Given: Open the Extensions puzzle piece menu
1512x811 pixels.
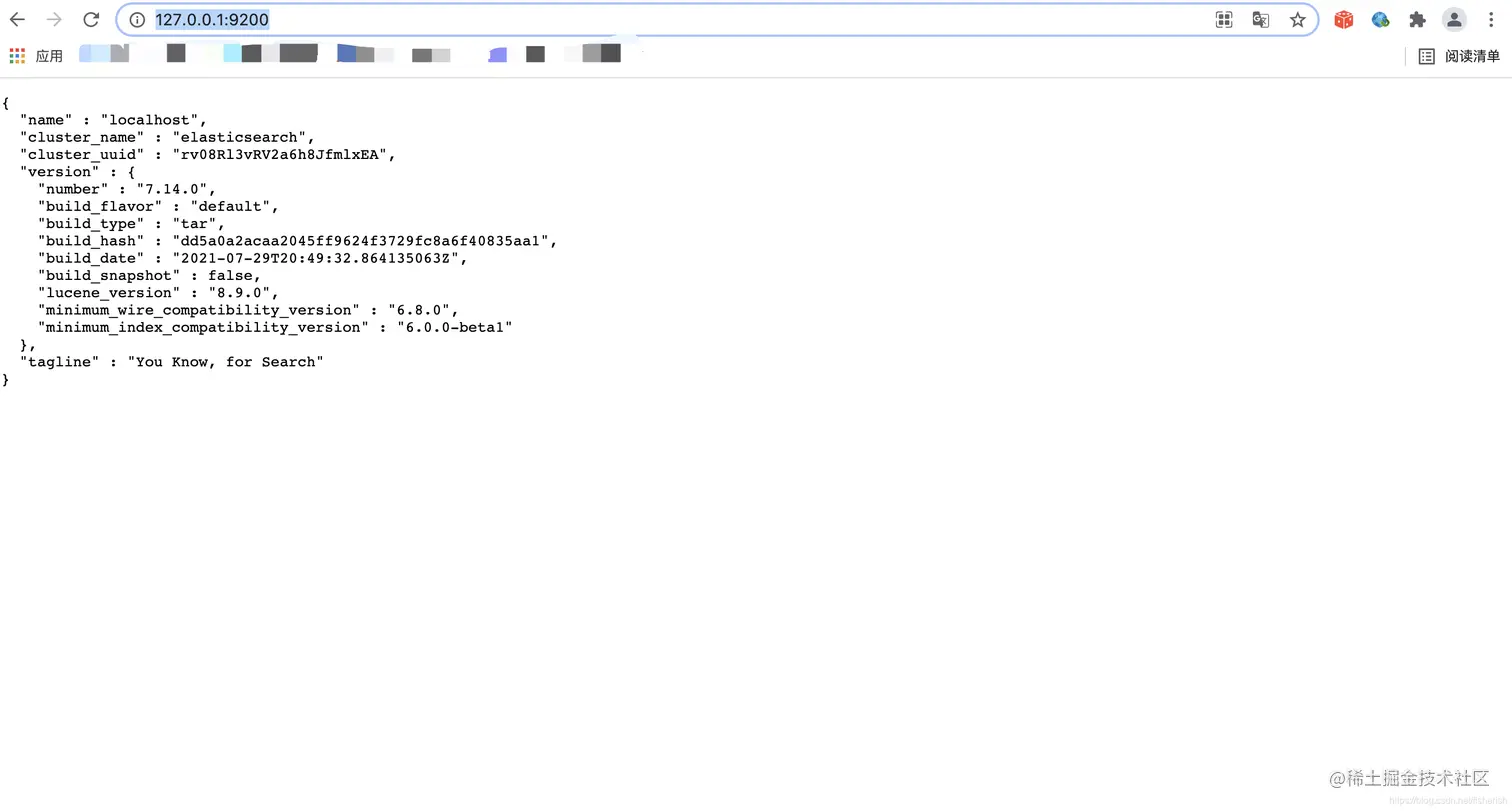Looking at the screenshot, I should 1417,20.
